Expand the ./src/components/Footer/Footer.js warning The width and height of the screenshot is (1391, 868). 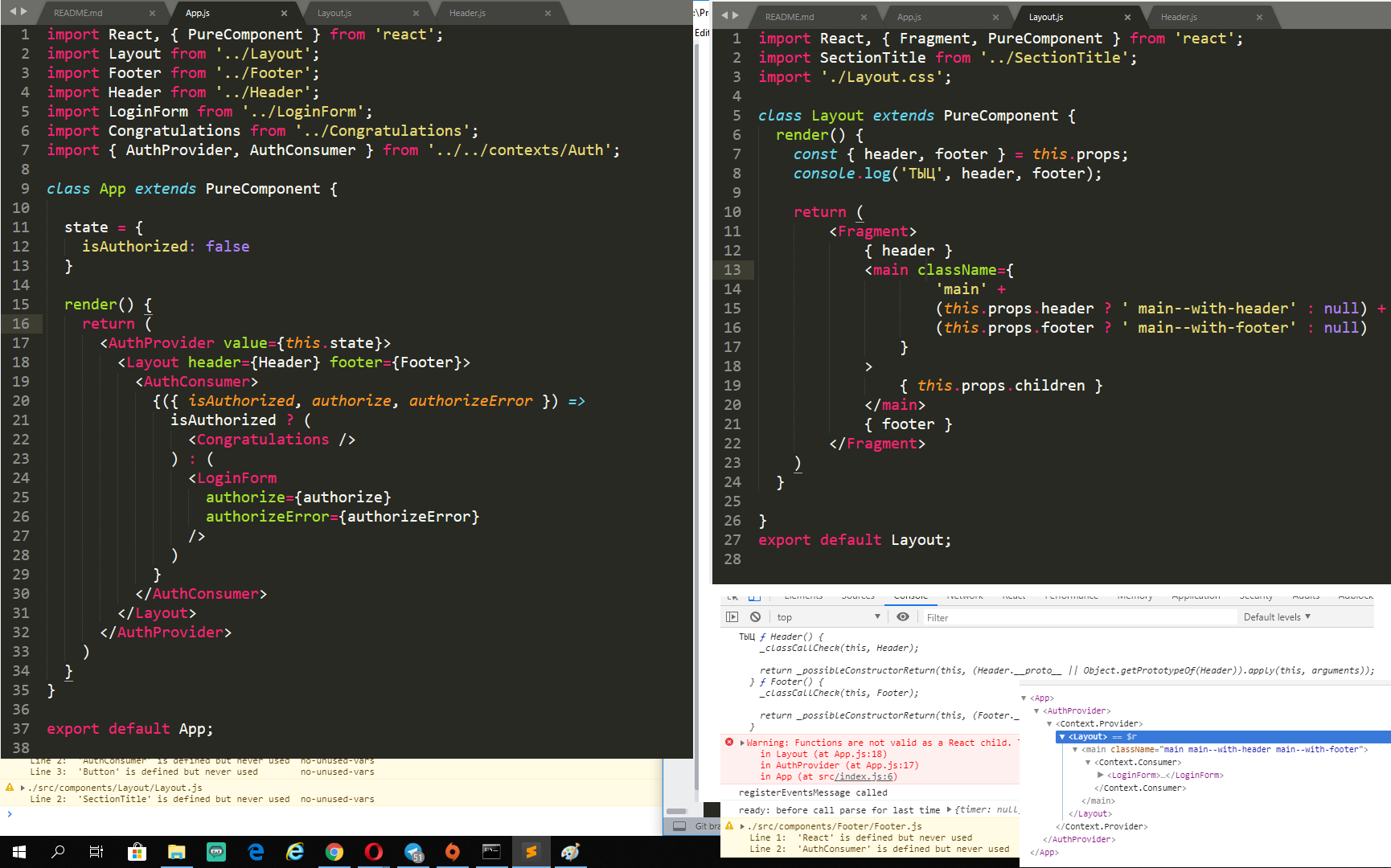[x=742, y=826]
